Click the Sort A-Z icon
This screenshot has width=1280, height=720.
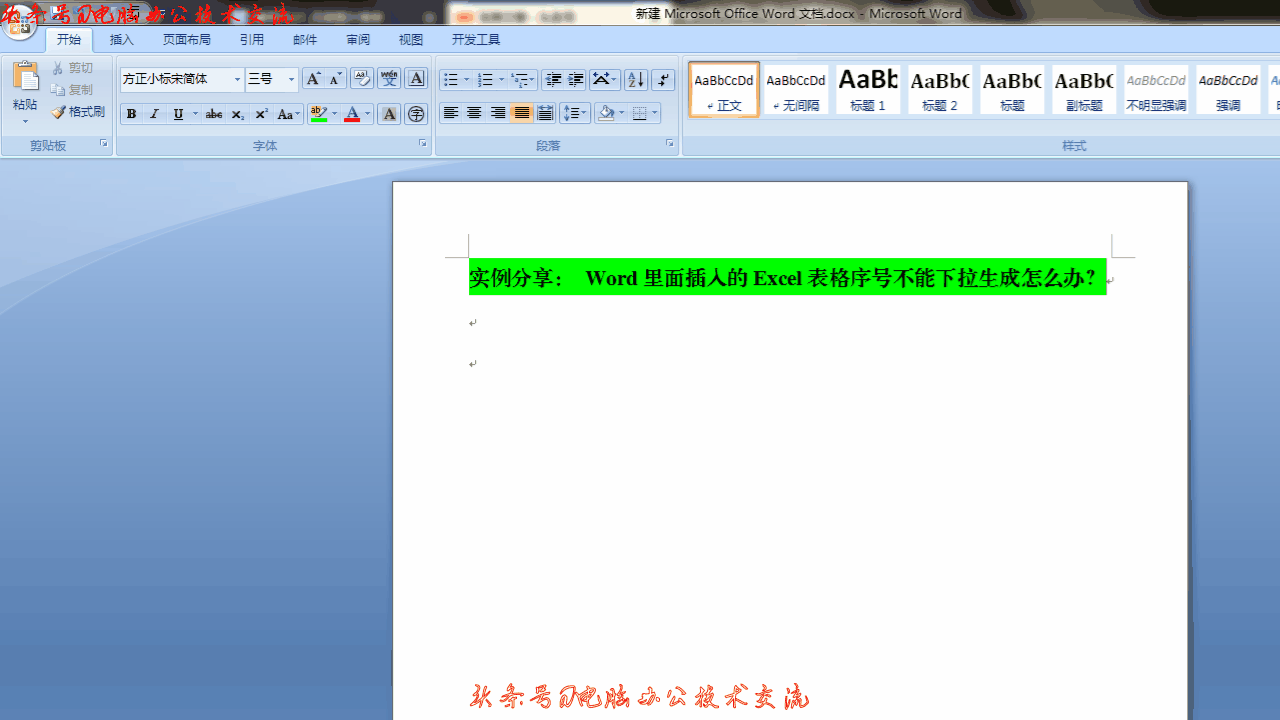pyautogui.click(x=636, y=80)
